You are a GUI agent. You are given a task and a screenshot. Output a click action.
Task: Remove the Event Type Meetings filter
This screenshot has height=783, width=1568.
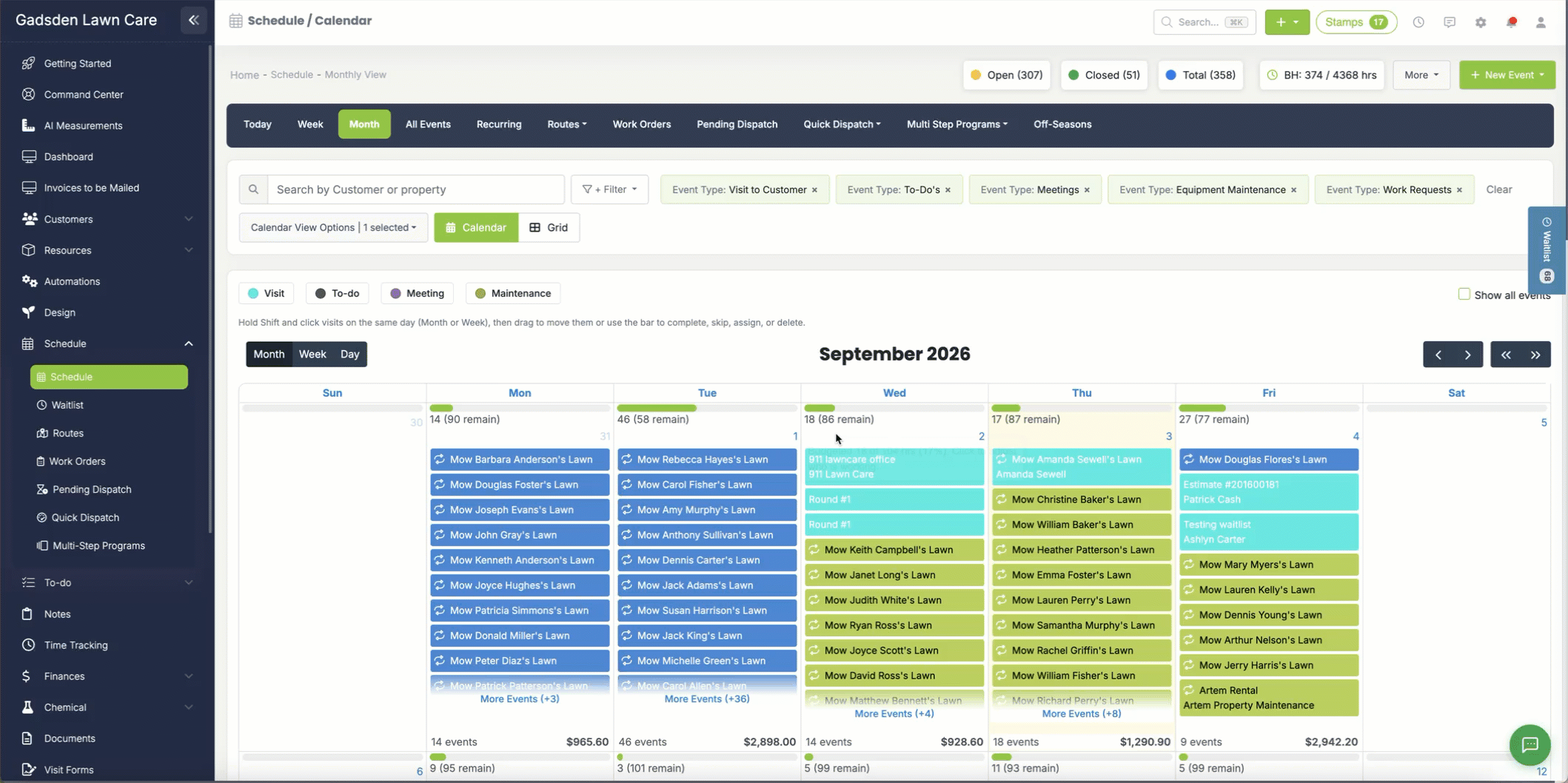pyautogui.click(x=1087, y=190)
